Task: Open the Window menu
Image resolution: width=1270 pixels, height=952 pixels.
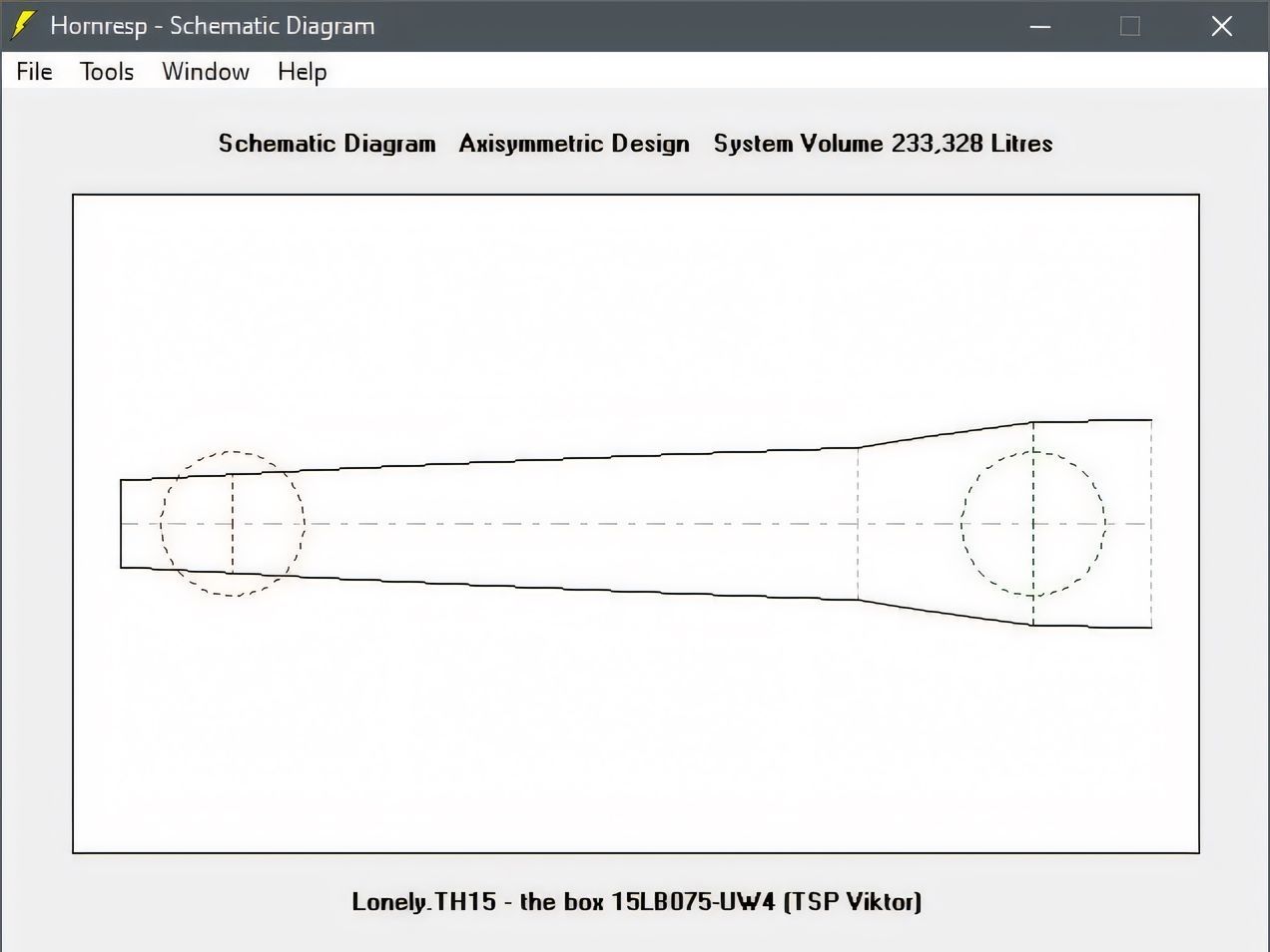Action: pyautogui.click(x=206, y=72)
